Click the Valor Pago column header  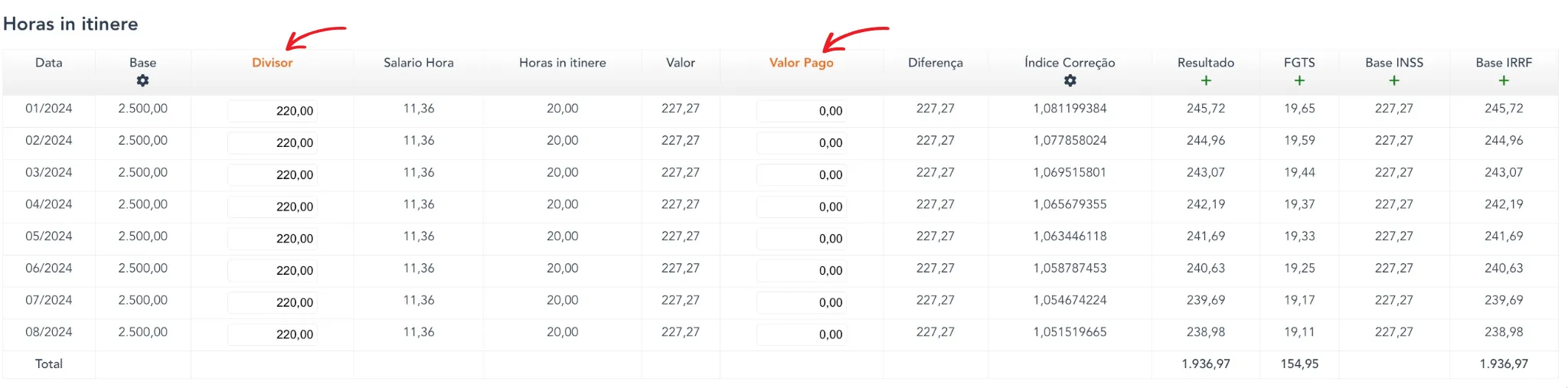(801, 63)
